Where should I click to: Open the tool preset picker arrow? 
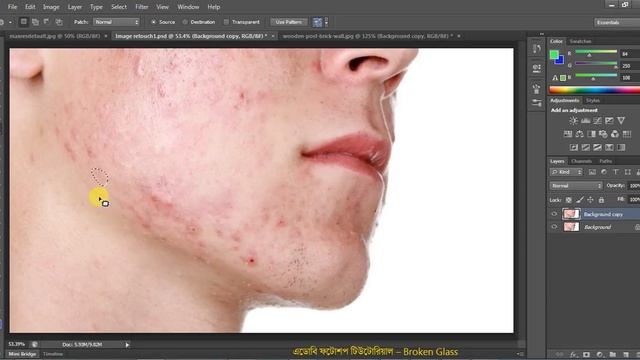pyautogui.click(x=10, y=22)
